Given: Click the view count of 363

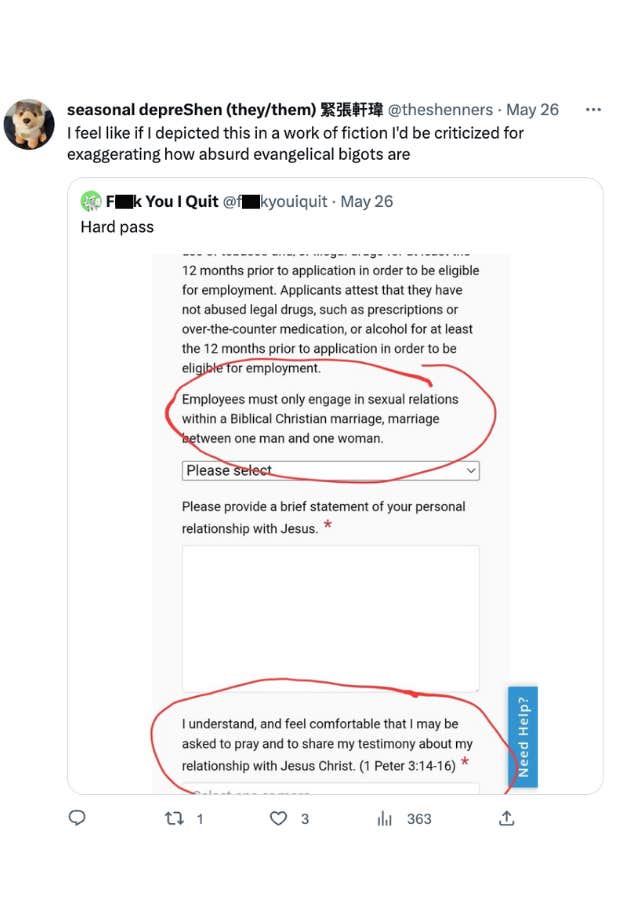Looking at the screenshot, I should pos(419,818).
